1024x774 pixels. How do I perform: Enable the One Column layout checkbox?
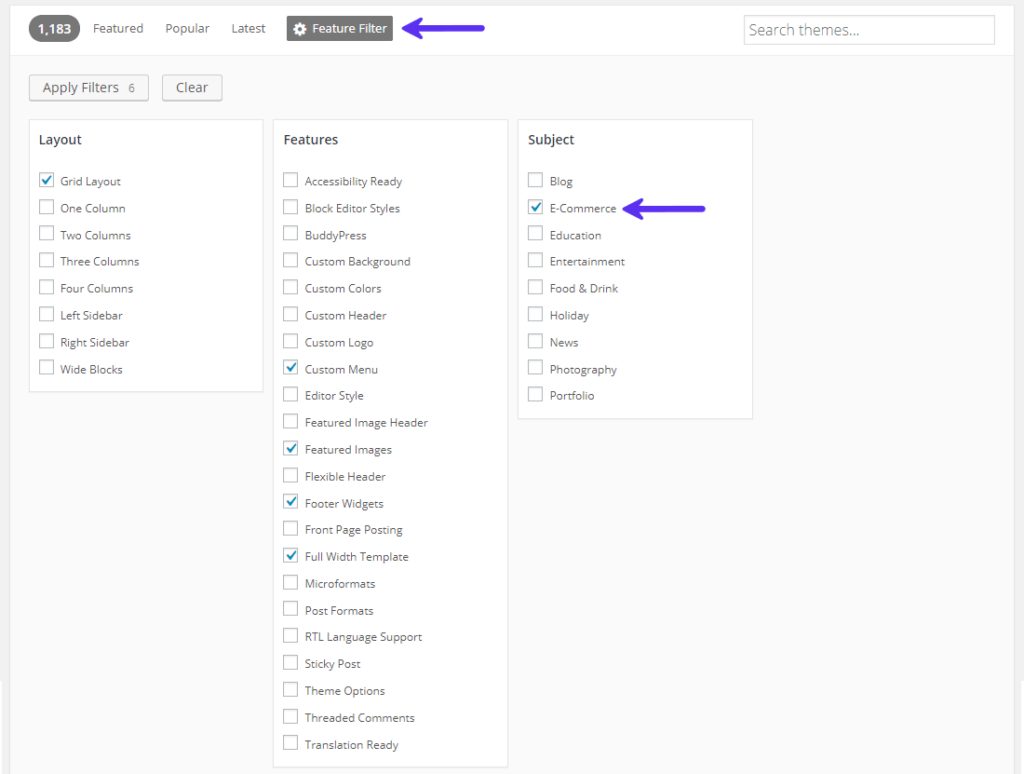click(47, 208)
